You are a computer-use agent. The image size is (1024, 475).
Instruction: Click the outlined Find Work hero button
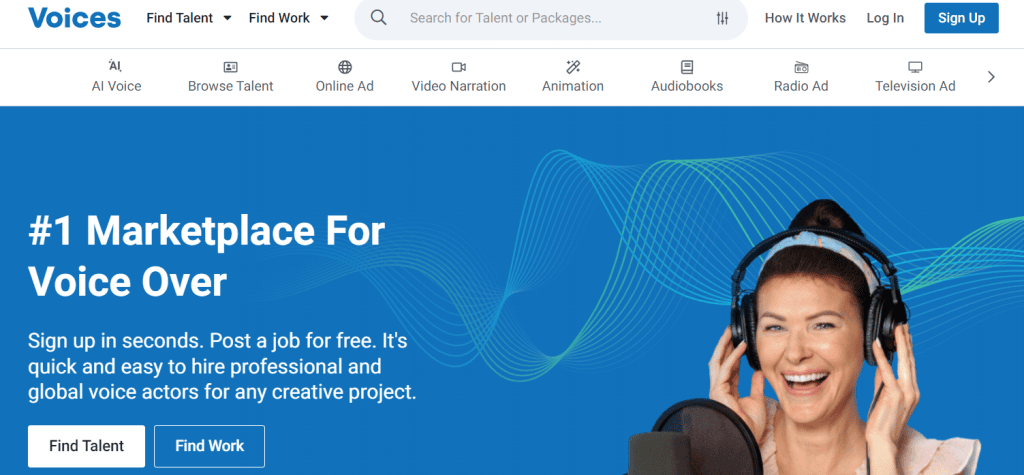click(210, 446)
